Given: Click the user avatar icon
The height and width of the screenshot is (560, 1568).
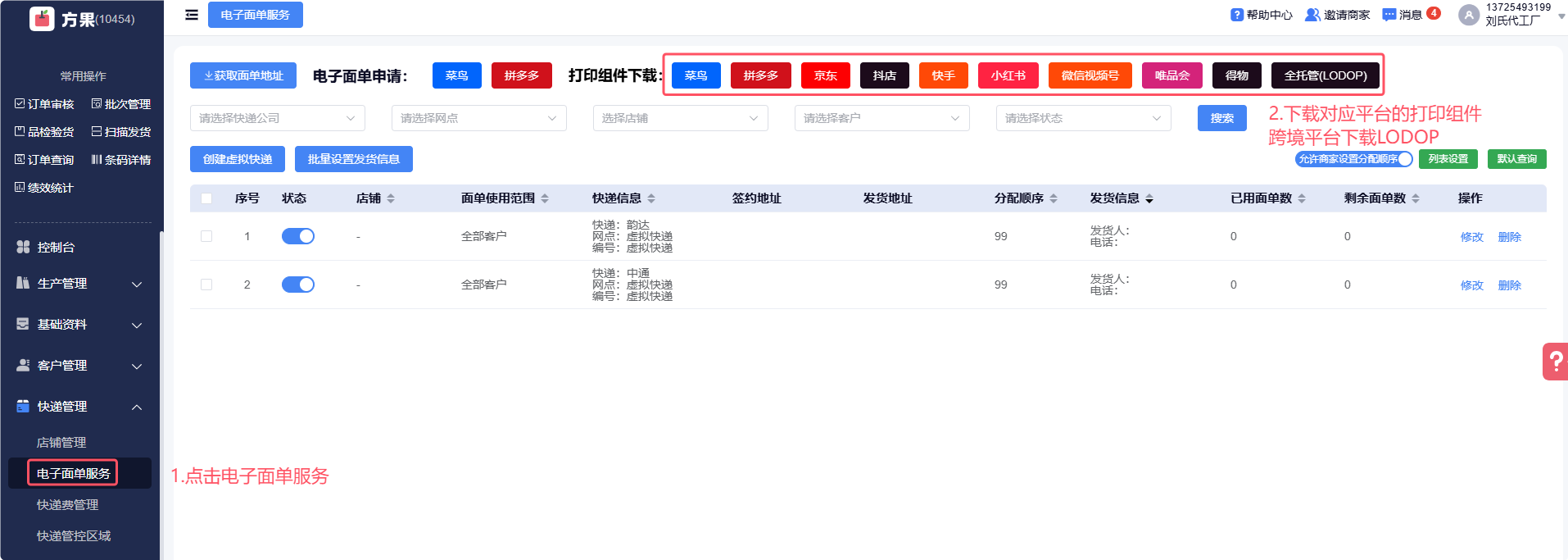Looking at the screenshot, I should point(1469,15).
